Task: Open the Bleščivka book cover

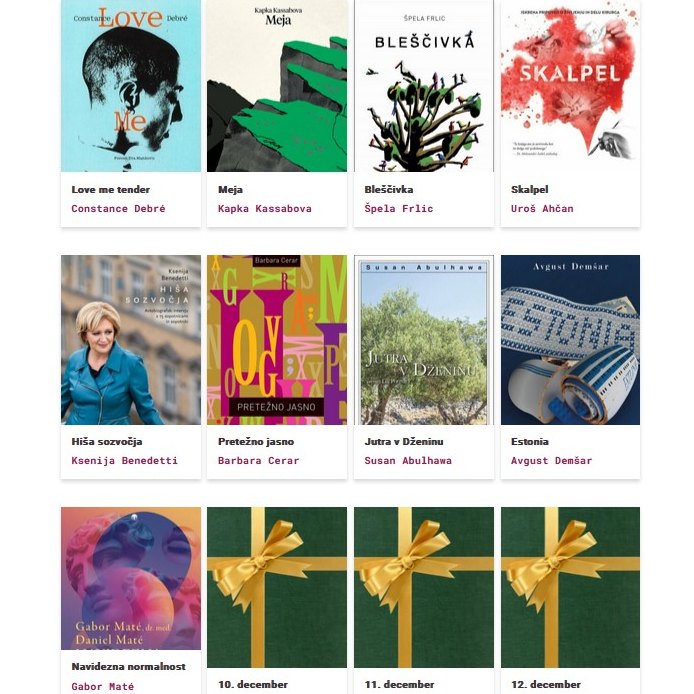Action: click(424, 85)
